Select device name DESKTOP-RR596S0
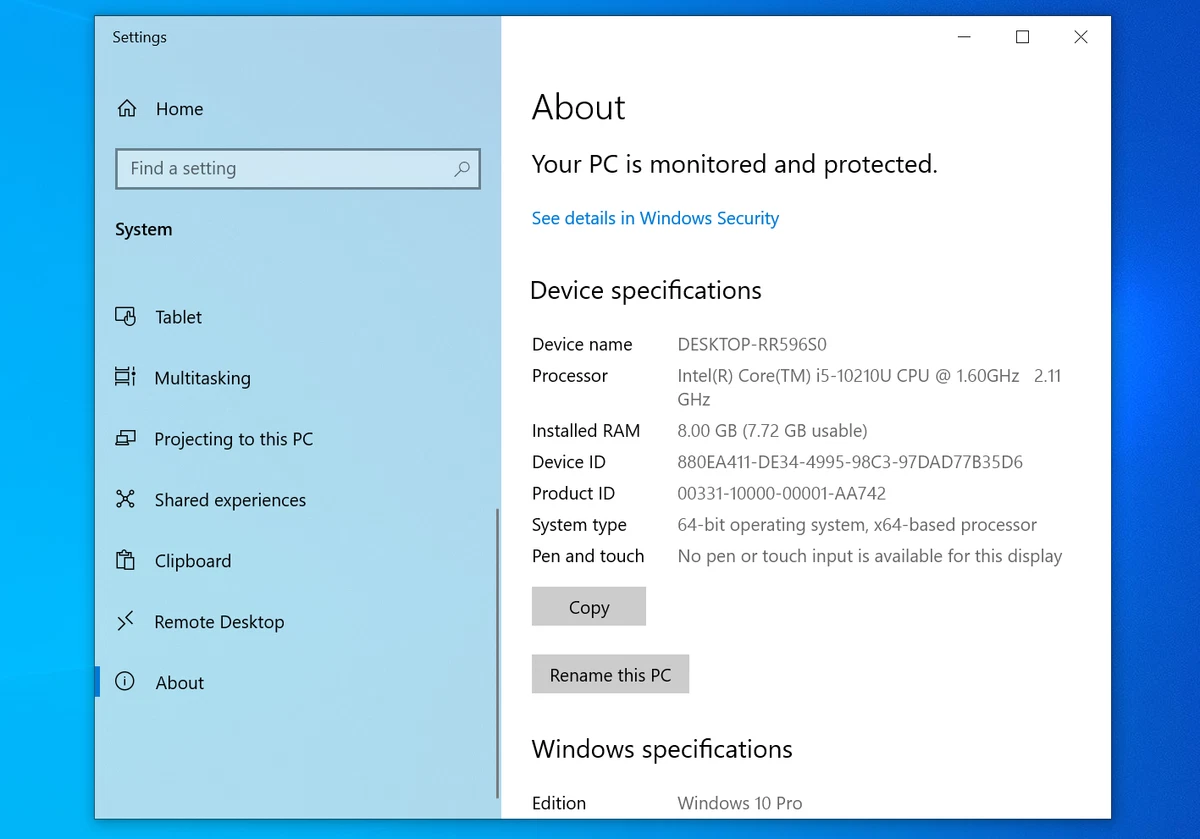The image size is (1200, 839). click(x=752, y=344)
